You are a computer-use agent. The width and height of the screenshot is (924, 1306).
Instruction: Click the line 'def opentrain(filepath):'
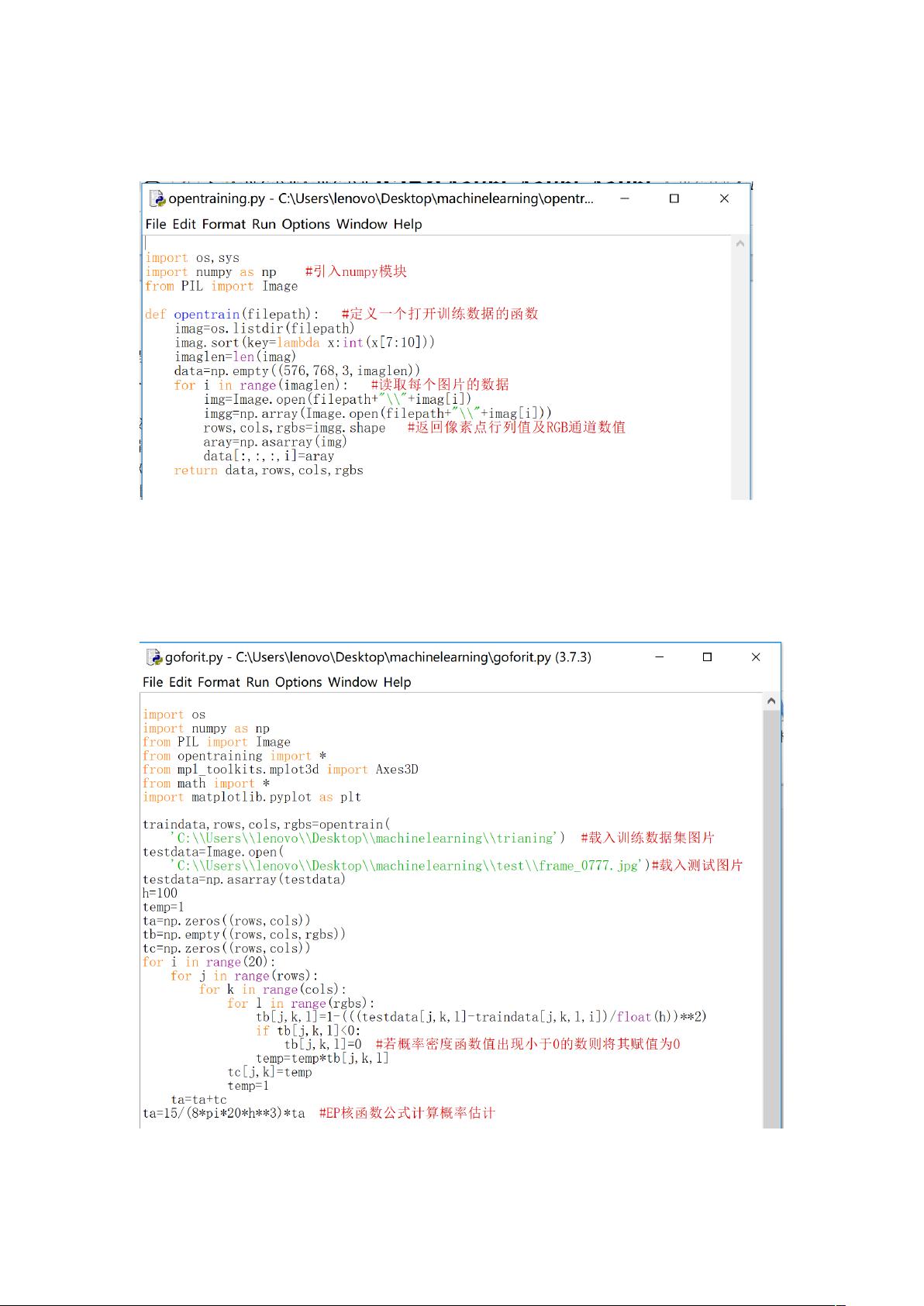click(232, 314)
